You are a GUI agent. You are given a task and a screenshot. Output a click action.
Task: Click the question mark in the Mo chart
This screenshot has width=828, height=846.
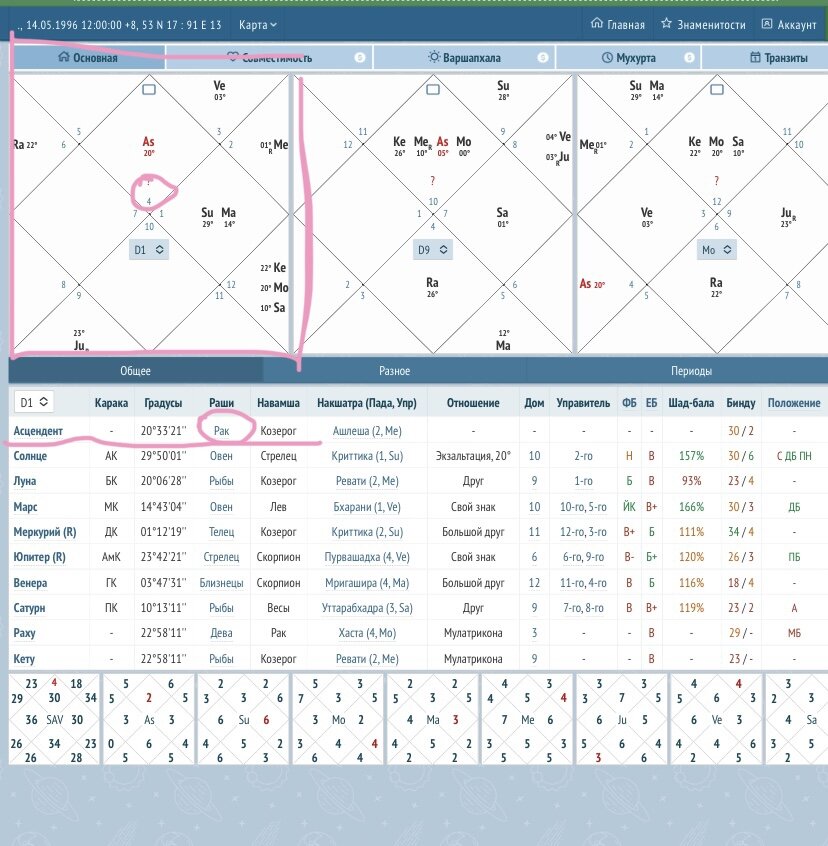716,181
